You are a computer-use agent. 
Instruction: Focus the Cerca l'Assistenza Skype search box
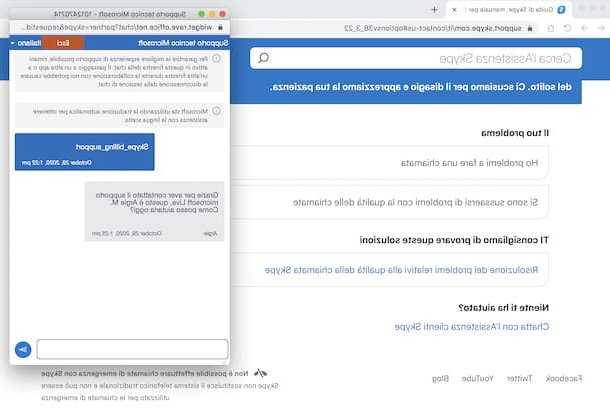416,58
